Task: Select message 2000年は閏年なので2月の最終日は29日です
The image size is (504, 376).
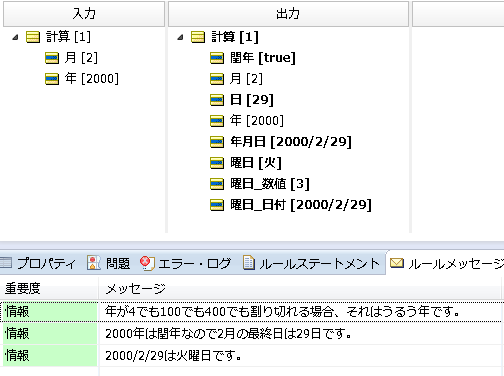Action: (229, 334)
